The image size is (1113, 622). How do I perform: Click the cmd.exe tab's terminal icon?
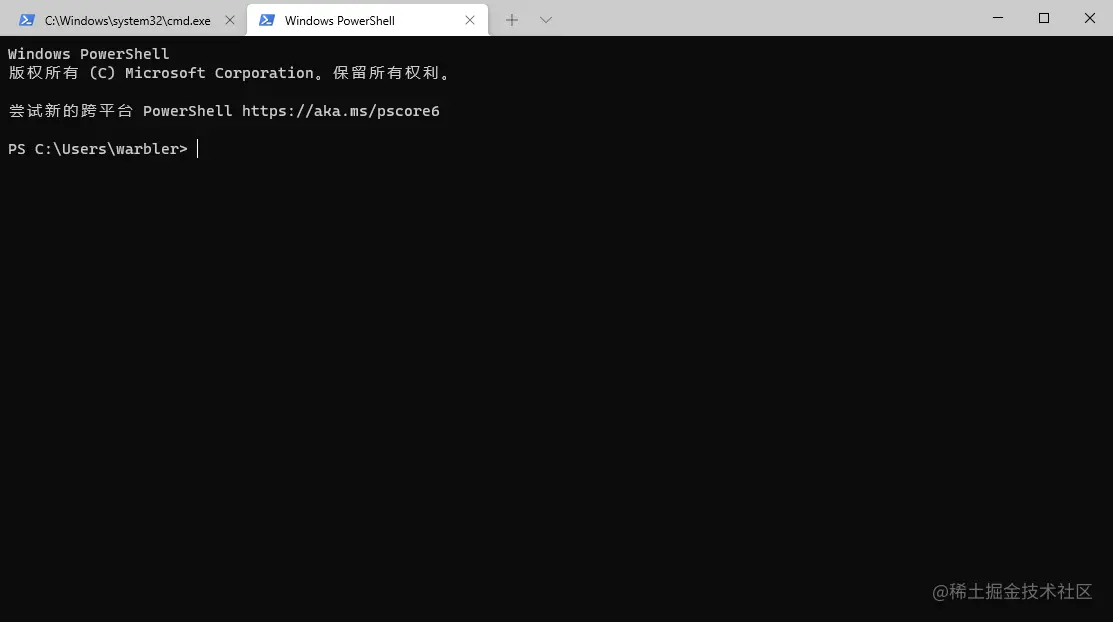[27, 21]
